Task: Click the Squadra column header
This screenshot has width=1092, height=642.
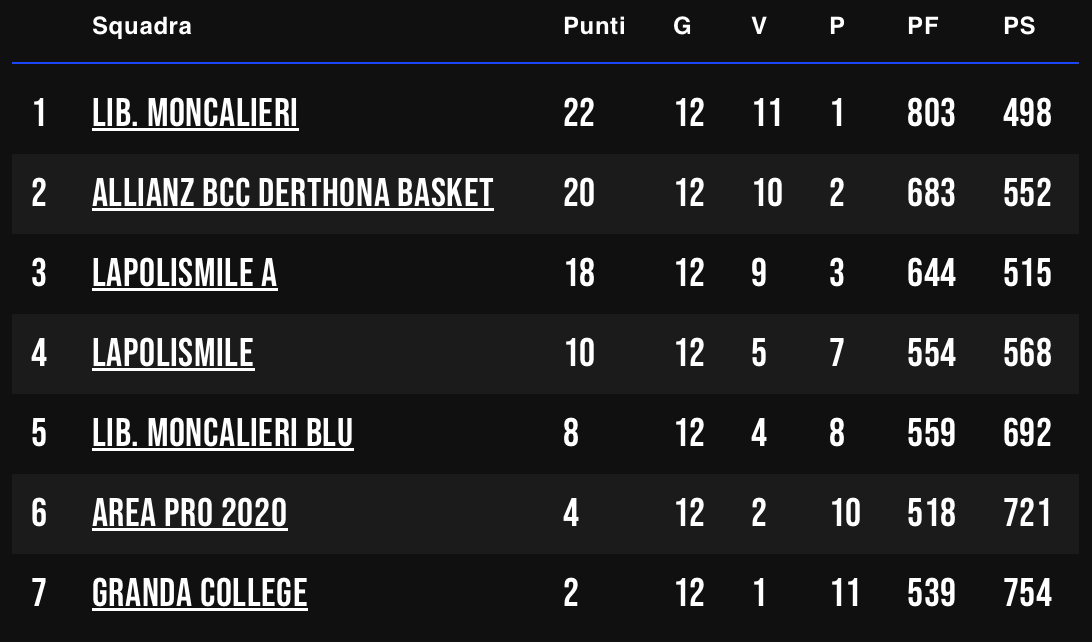Action: [x=142, y=26]
